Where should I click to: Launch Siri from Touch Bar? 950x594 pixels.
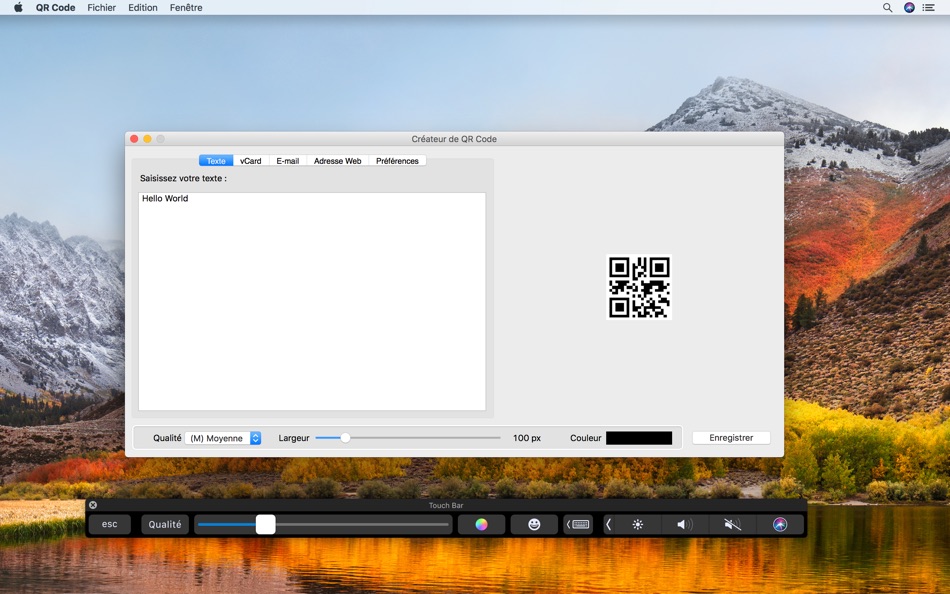[x=780, y=524]
